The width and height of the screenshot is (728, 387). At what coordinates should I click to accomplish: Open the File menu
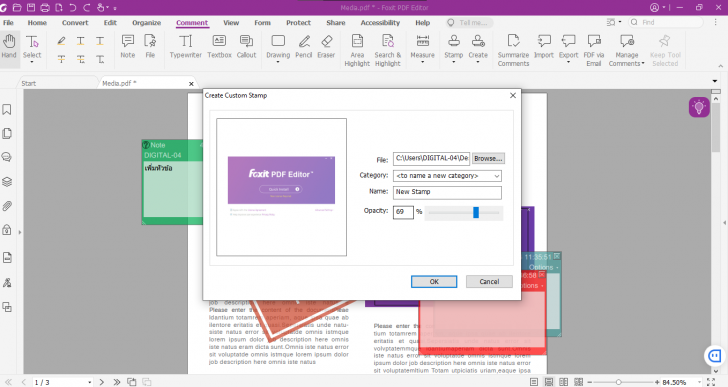[8, 23]
